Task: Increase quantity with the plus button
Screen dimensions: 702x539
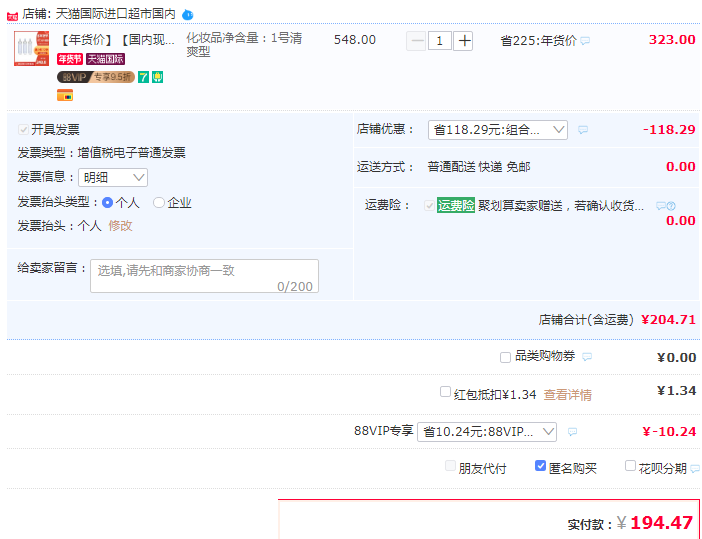Action: pyautogui.click(x=464, y=41)
